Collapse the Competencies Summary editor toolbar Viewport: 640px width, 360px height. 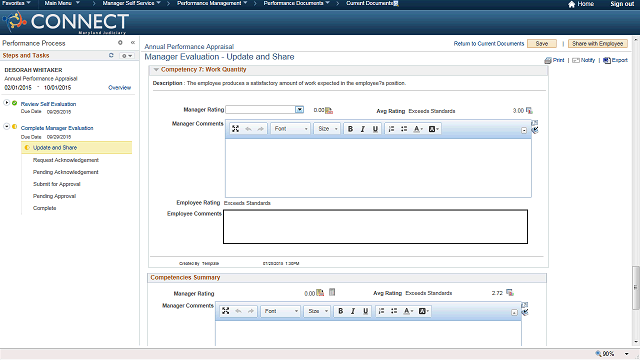[514, 313]
